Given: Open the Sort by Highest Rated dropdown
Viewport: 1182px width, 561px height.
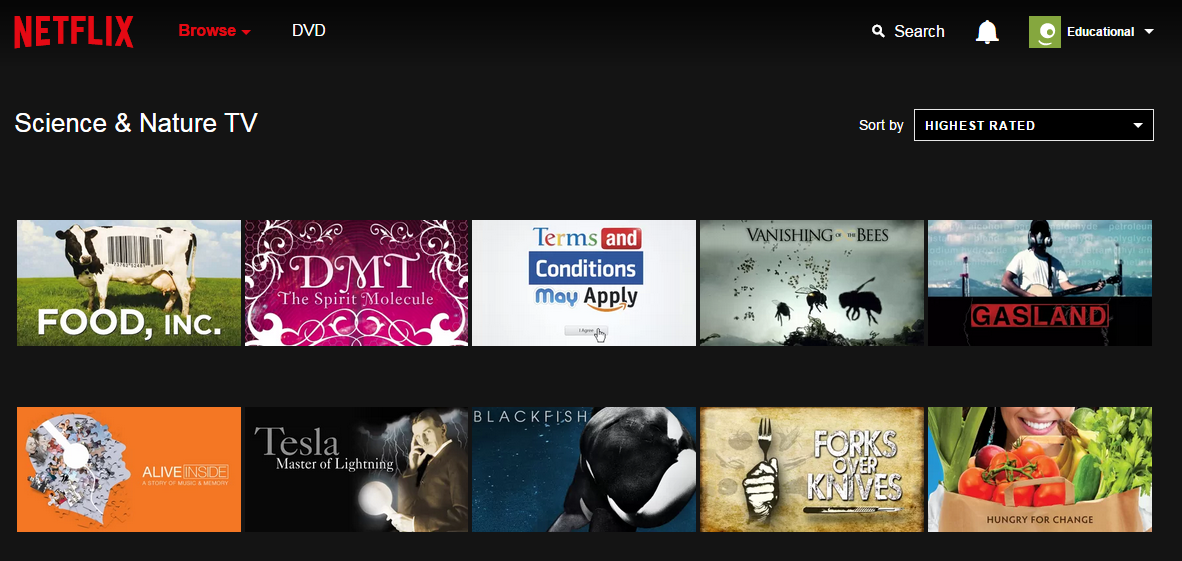Looking at the screenshot, I should coord(1033,125).
